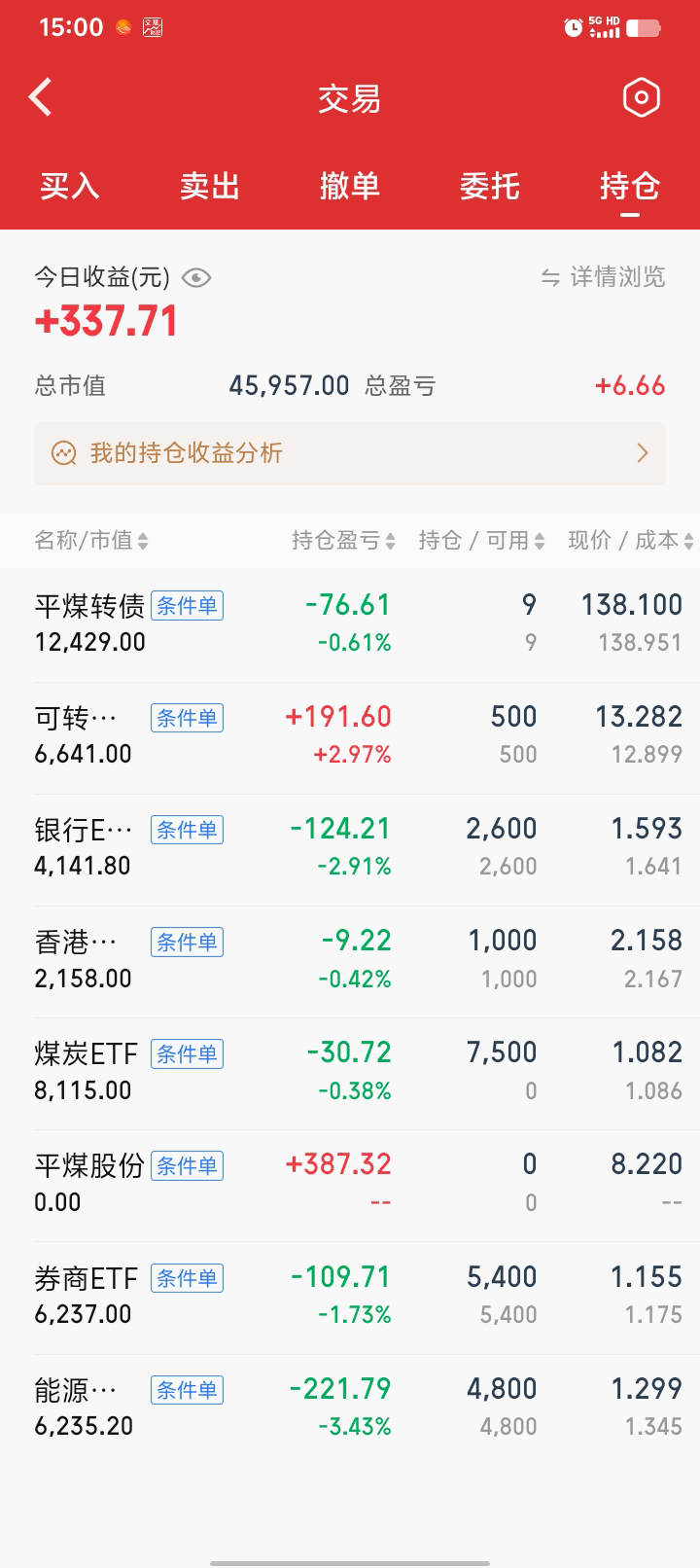This screenshot has width=700, height=1568.
Task: Tap the detail browse swap icon
Action: 550,278
